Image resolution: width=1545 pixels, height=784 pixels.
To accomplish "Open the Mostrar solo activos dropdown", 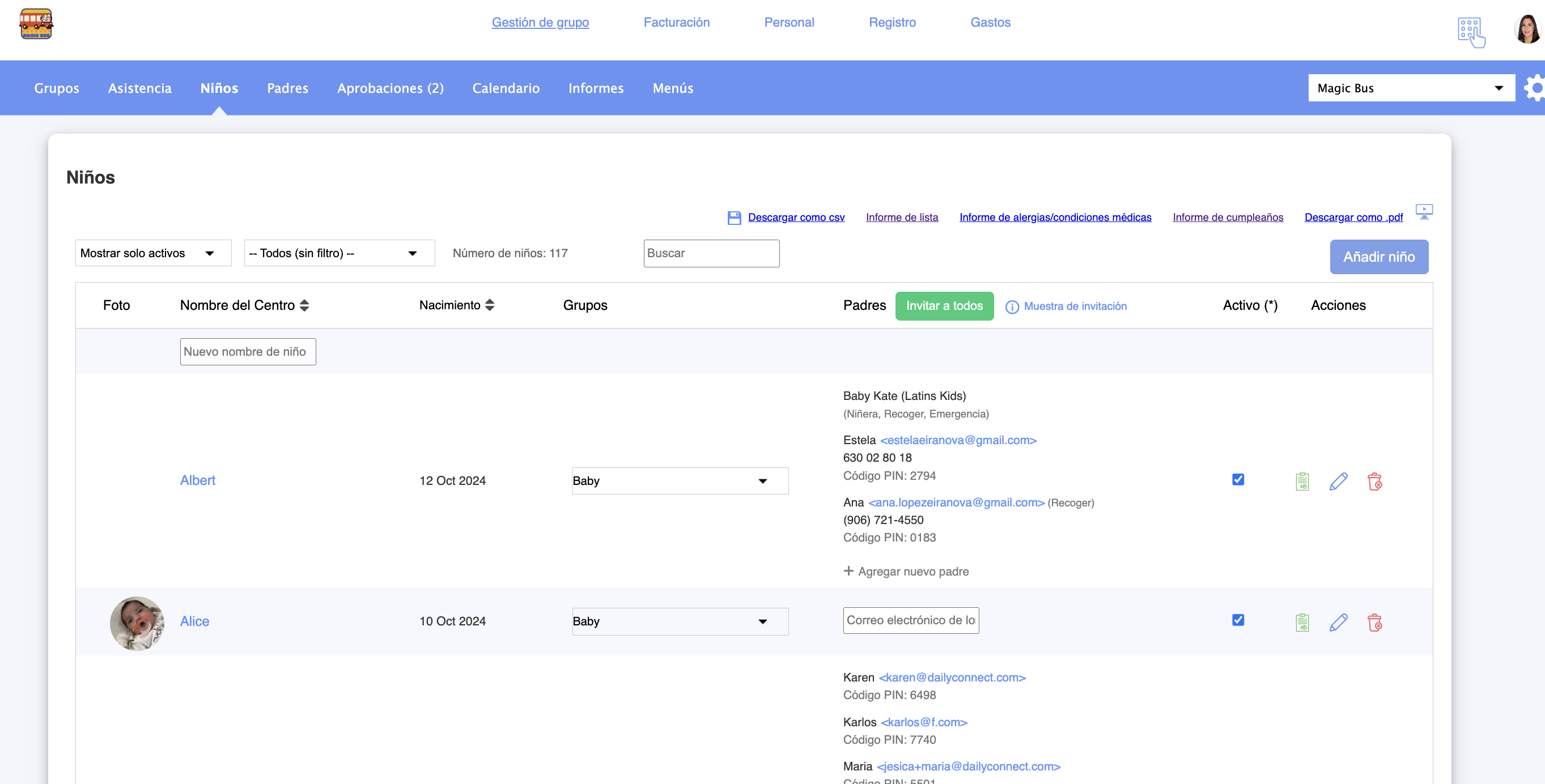I will [153, 253].
